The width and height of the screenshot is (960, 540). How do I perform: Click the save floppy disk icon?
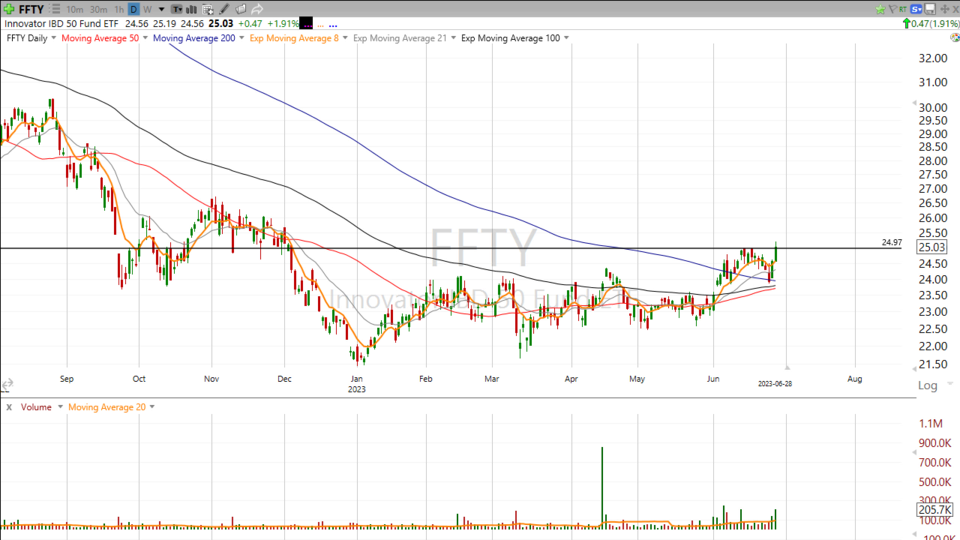[930, 9]
